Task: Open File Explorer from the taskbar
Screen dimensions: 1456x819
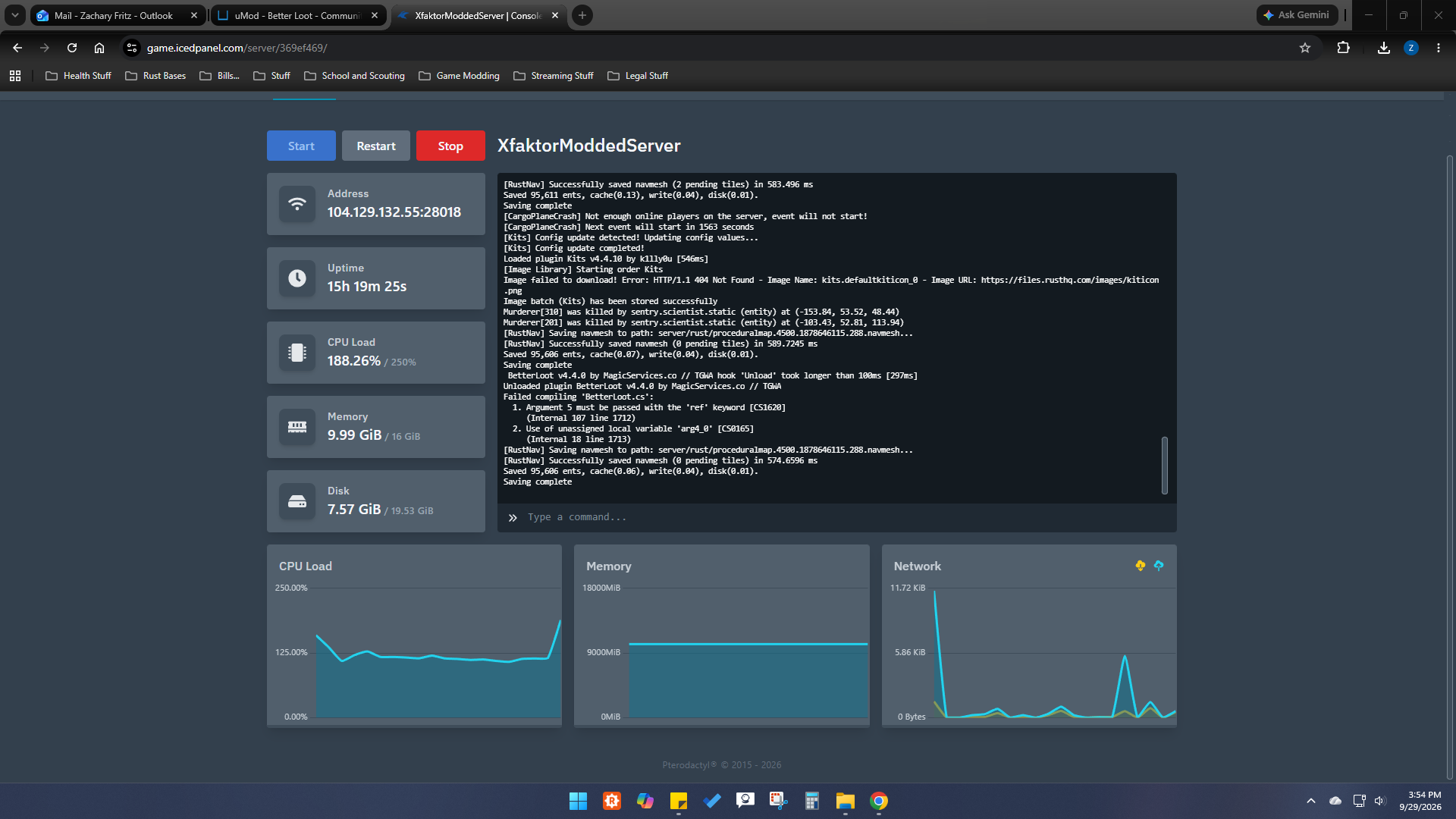Action: [x=846, y=801]
